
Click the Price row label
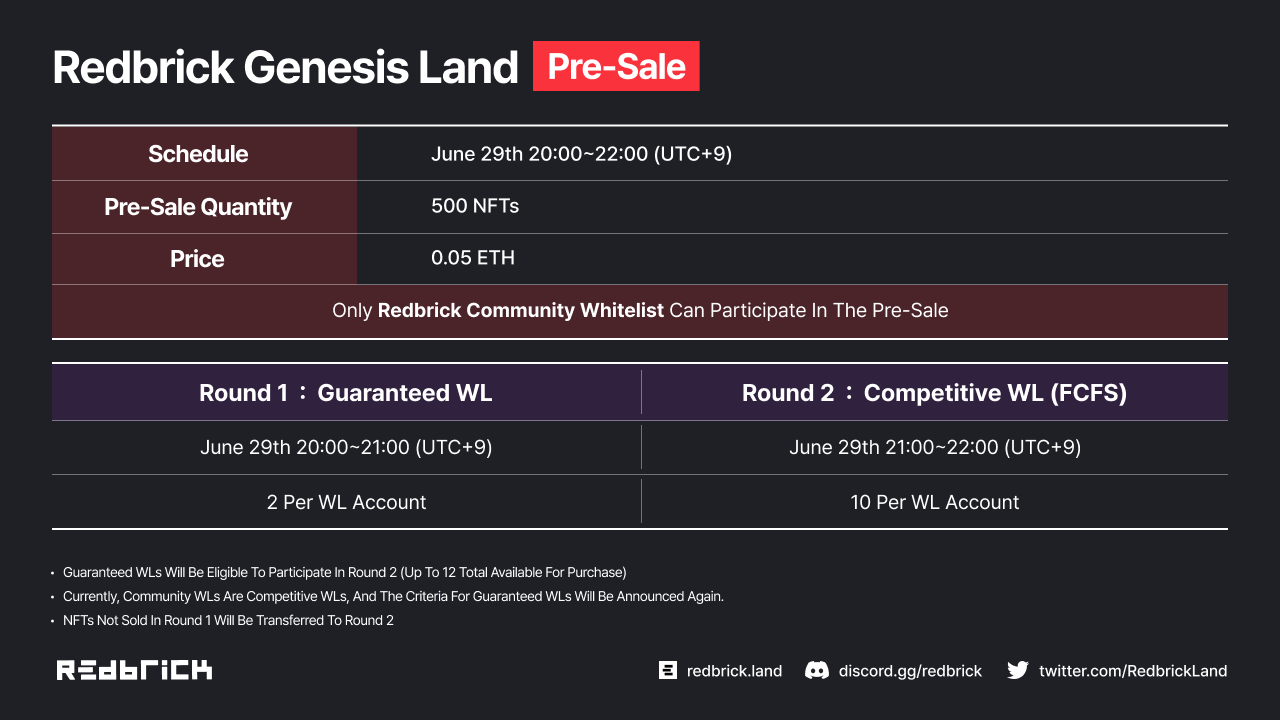(x=197, y=259)
